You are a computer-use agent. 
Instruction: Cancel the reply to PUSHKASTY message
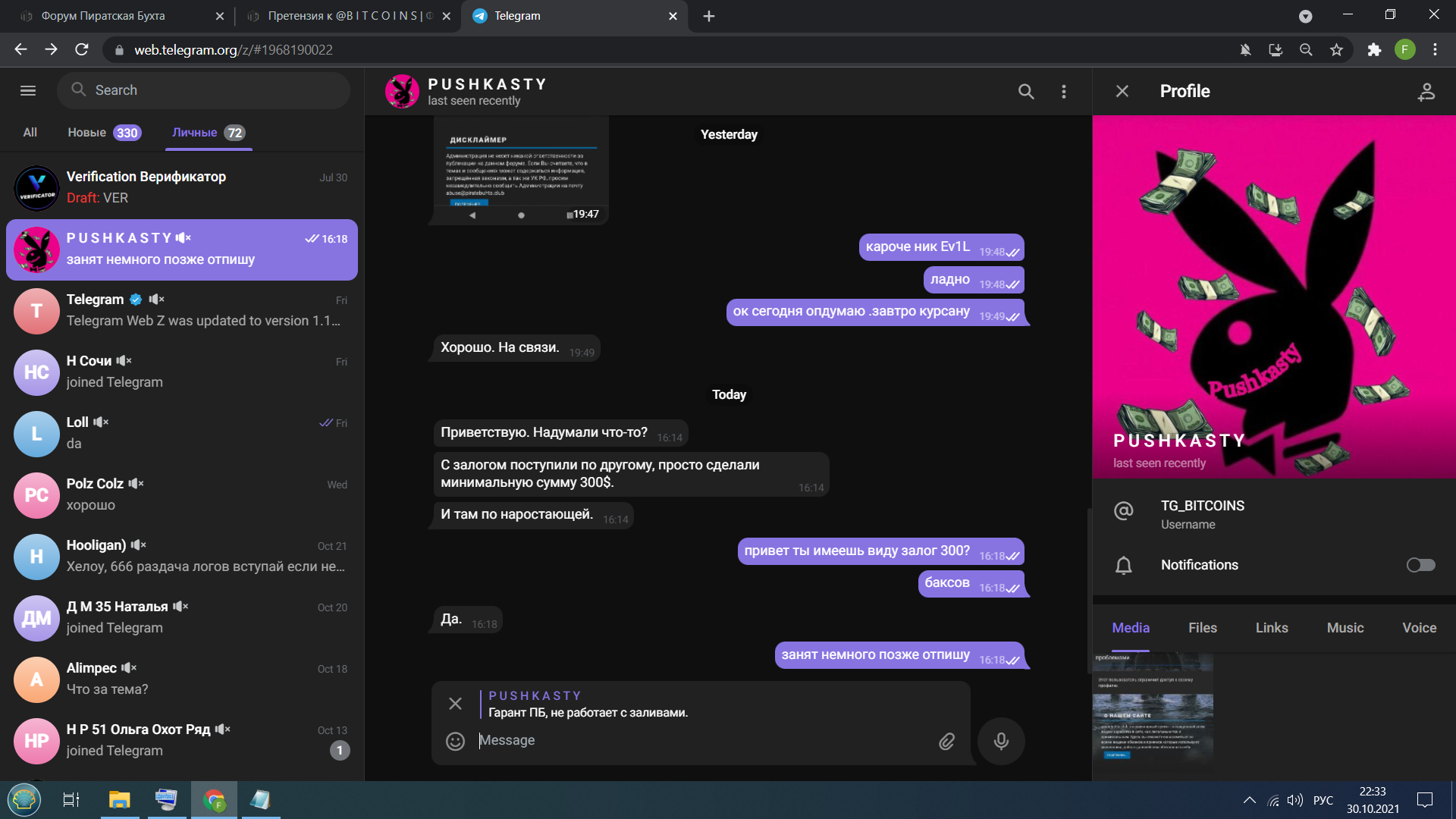coord(455,704)
